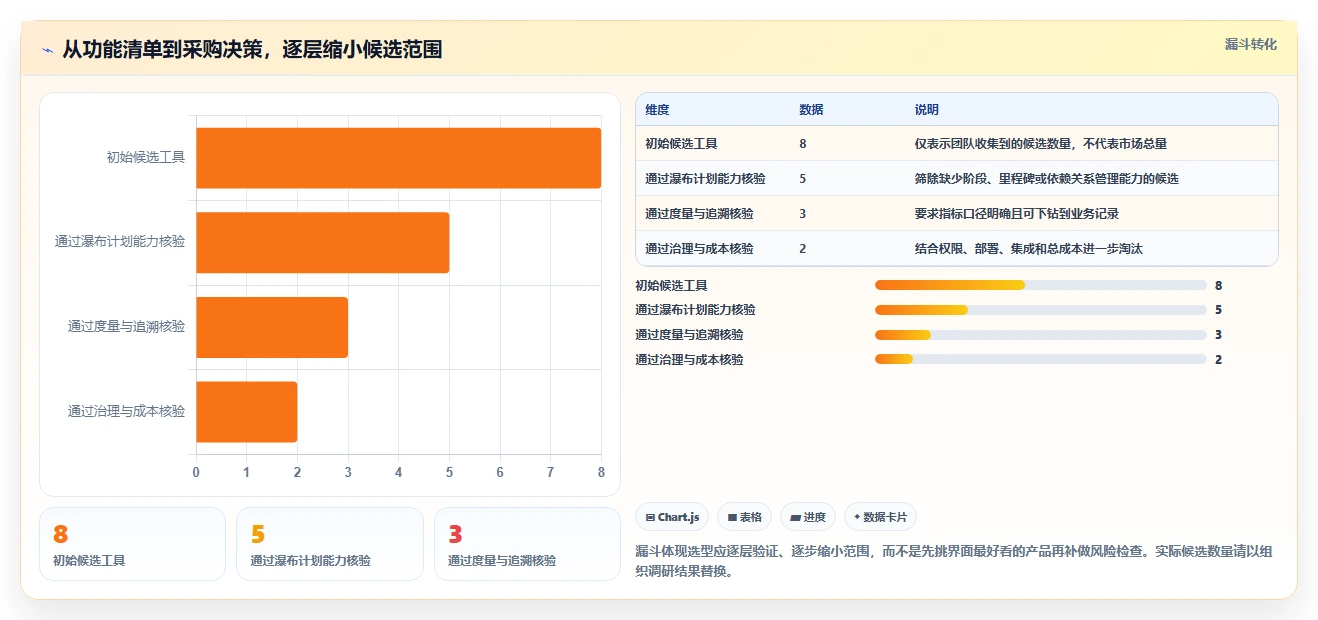1318x620 pixels.
Task: Click the 维度 column header
Action: tap(657, 110)
